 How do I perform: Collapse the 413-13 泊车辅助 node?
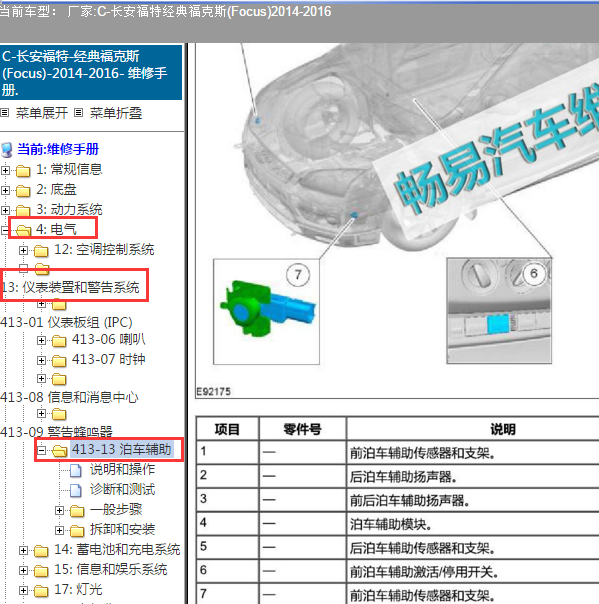pyautogui.click(x=41, y=450)
